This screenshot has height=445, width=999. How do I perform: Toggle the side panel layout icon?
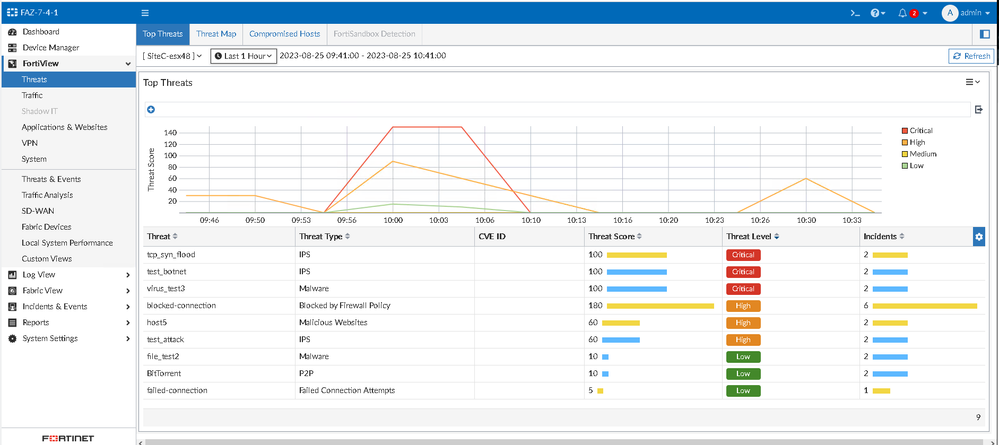coord(984,34)
